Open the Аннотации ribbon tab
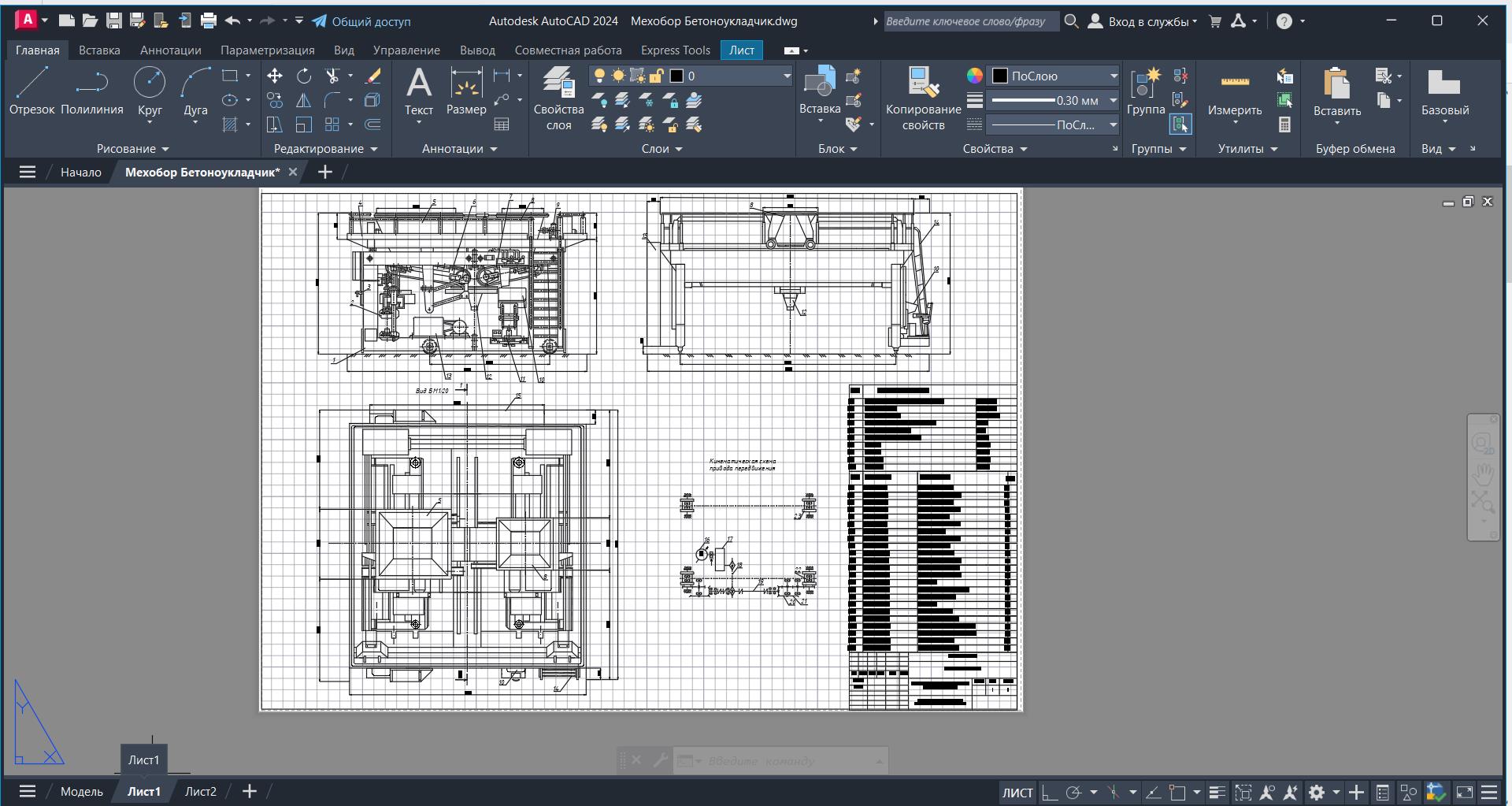Image resolution: width=1512 pixels, height=806 pixels. tap(170, 50)
